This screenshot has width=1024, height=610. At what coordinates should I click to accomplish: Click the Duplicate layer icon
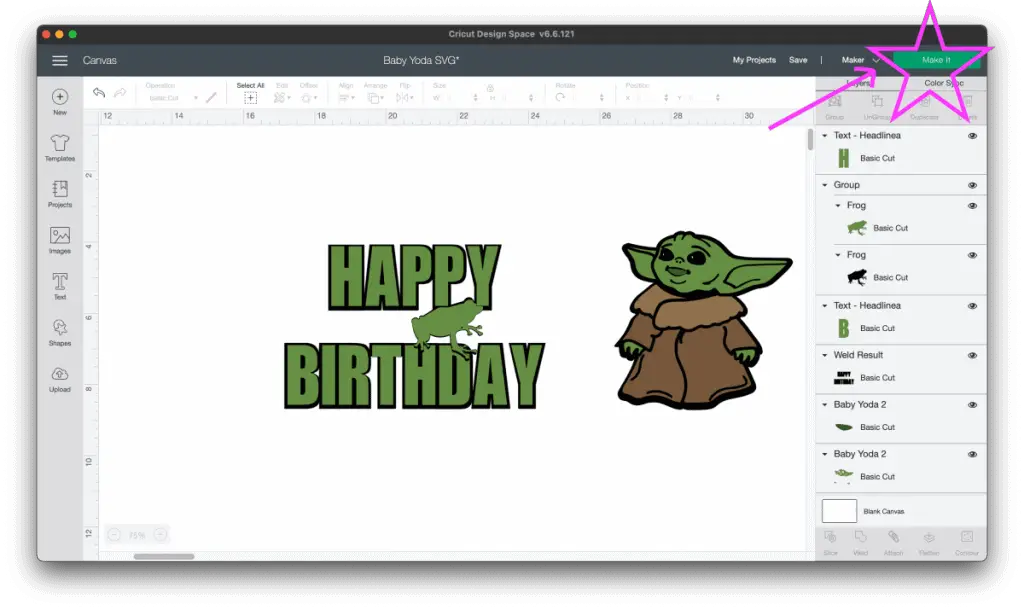[925, 101]
